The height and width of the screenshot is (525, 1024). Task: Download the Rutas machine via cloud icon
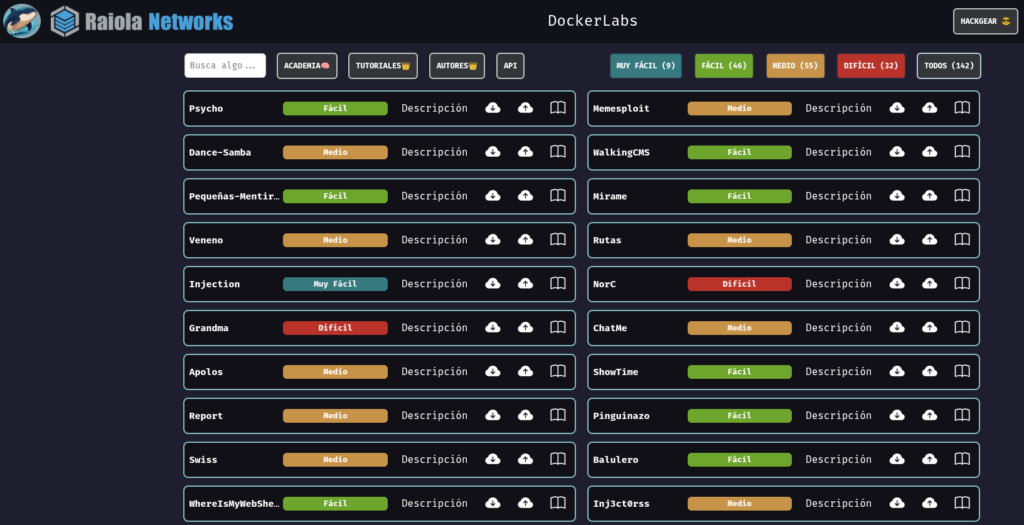click(x=897, y=240)
